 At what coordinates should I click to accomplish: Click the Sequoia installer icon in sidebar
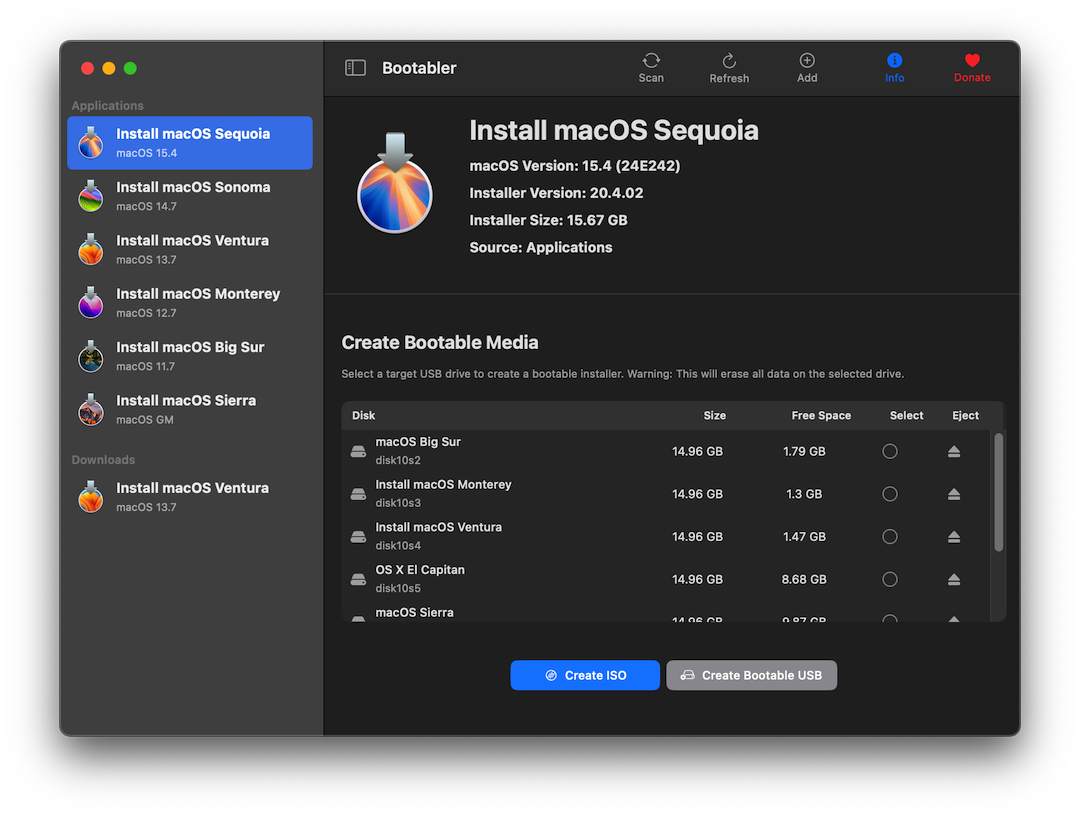point(91,143)
